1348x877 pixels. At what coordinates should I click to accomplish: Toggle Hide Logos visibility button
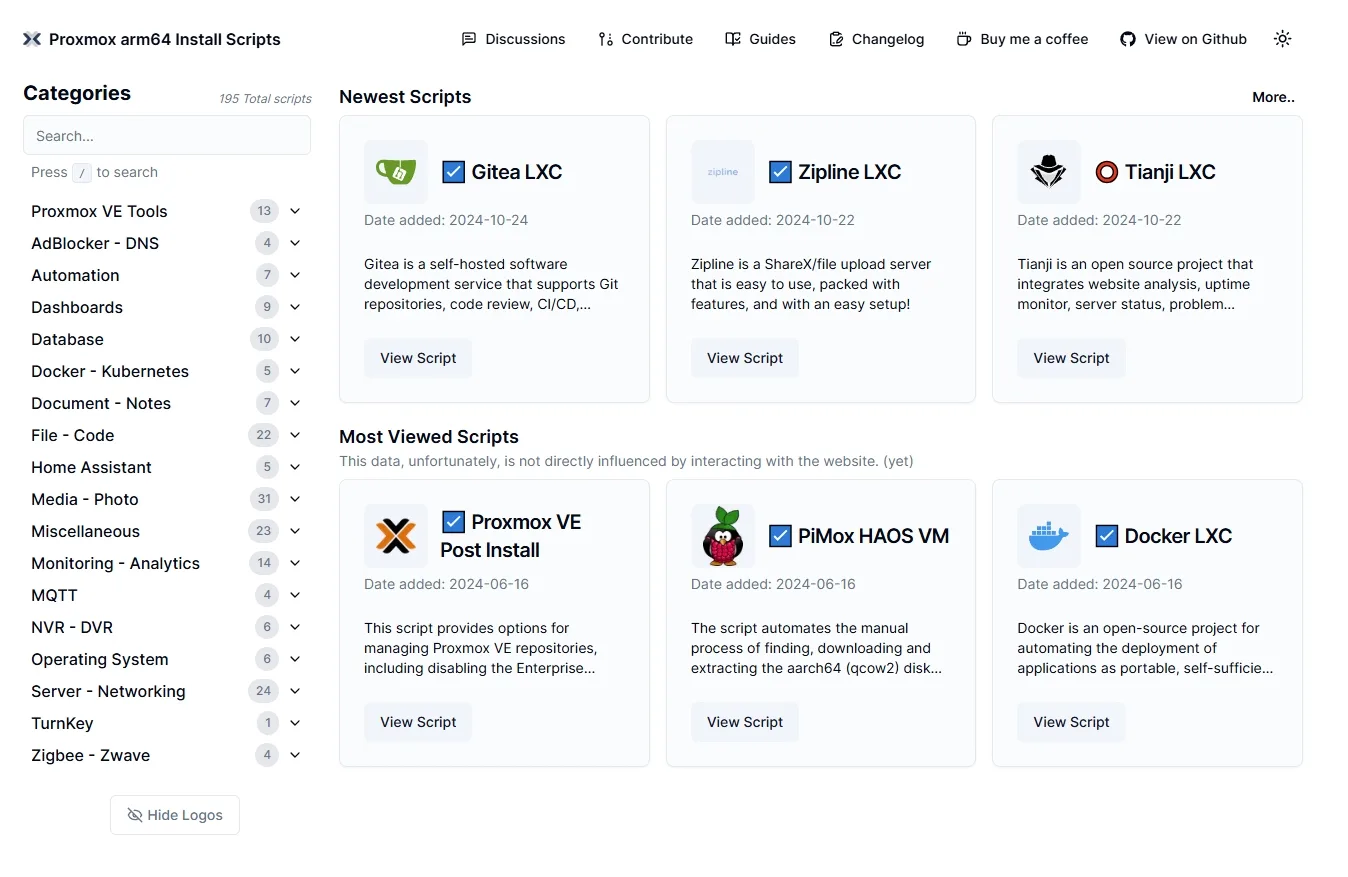[175, 815]
